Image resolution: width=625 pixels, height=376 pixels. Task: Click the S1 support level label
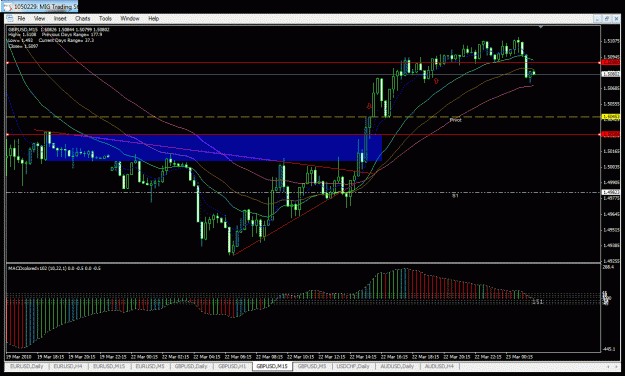pos(455,196)
